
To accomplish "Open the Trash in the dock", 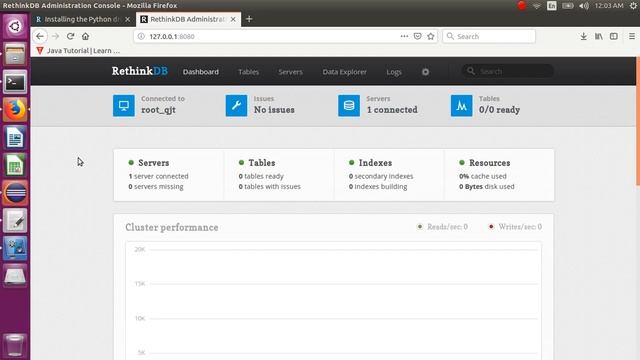I will (x=15, y=345).
